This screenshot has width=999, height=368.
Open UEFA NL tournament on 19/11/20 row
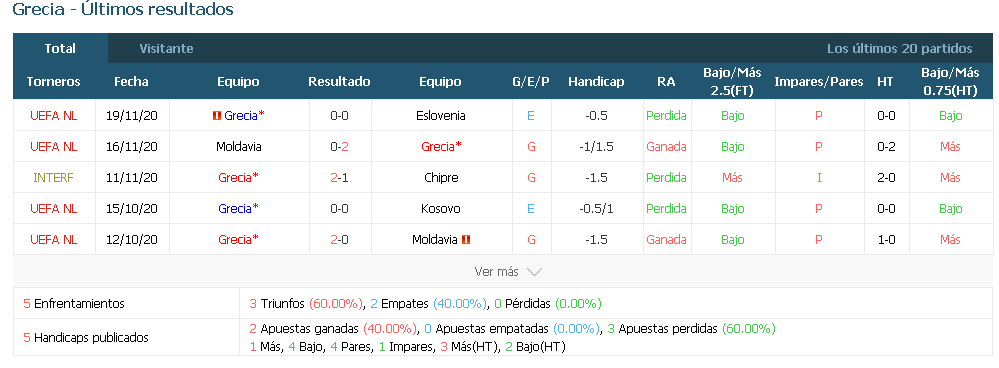coord(54,115)
